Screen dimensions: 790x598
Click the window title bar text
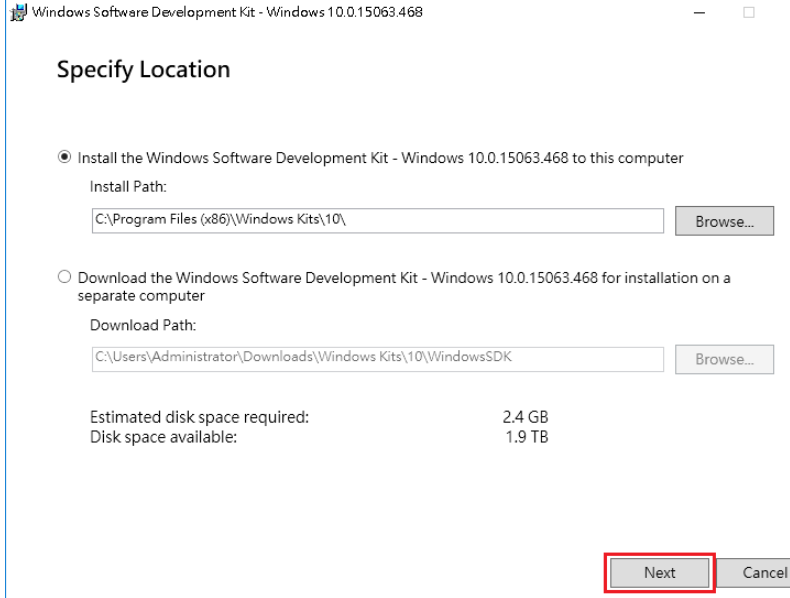pyautogui.click(x=227, y=12)
